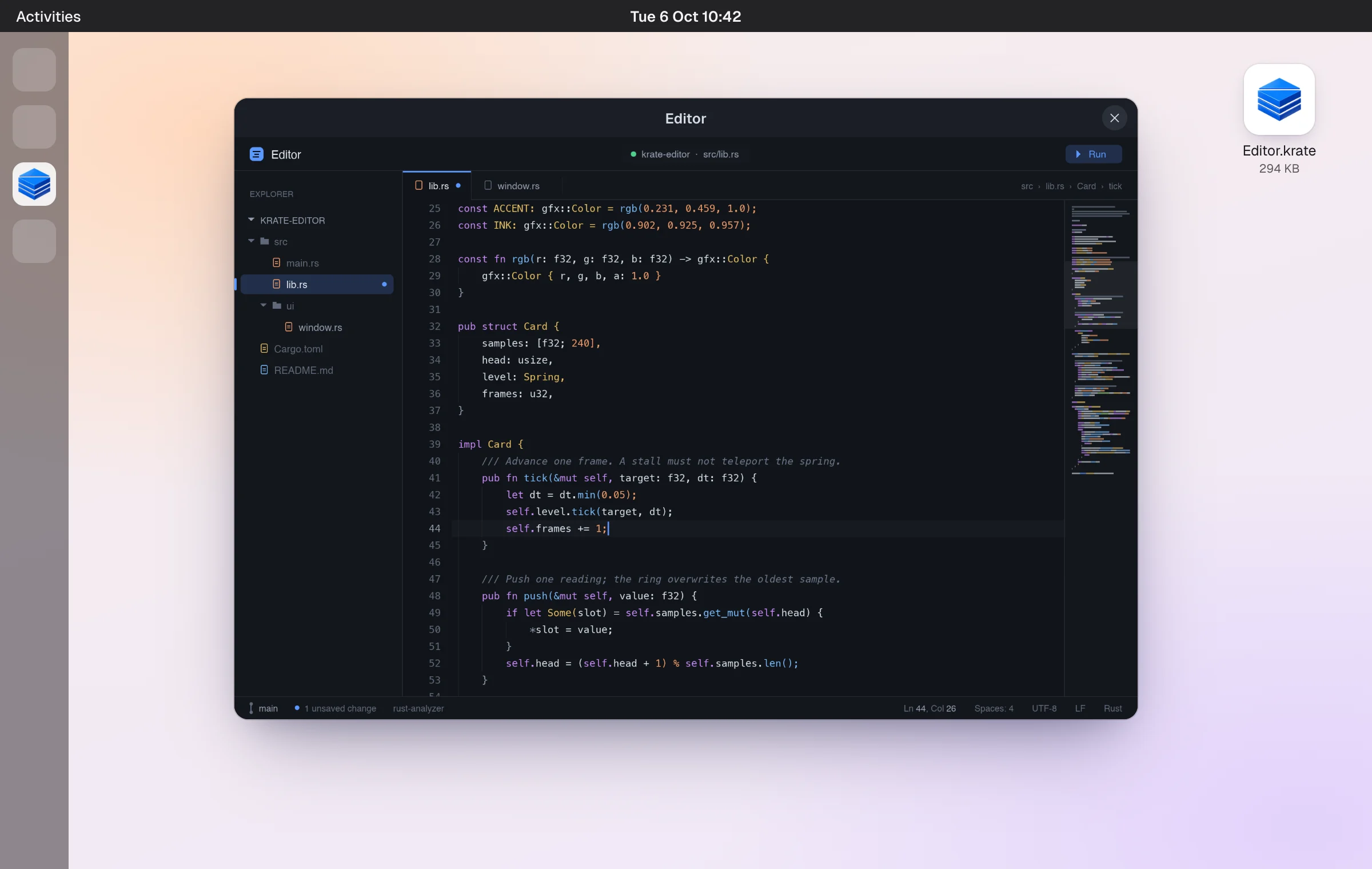1372x869 pixels.
Task: Select README.md in the explorer tree
Action: 317,370
